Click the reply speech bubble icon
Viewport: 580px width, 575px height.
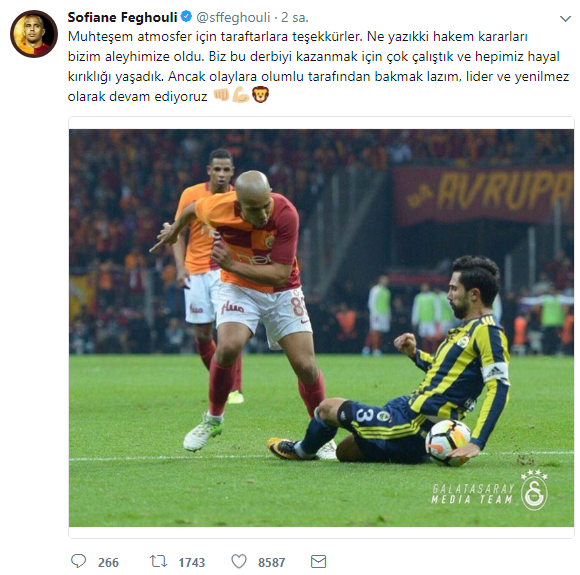tap(78, 561)
